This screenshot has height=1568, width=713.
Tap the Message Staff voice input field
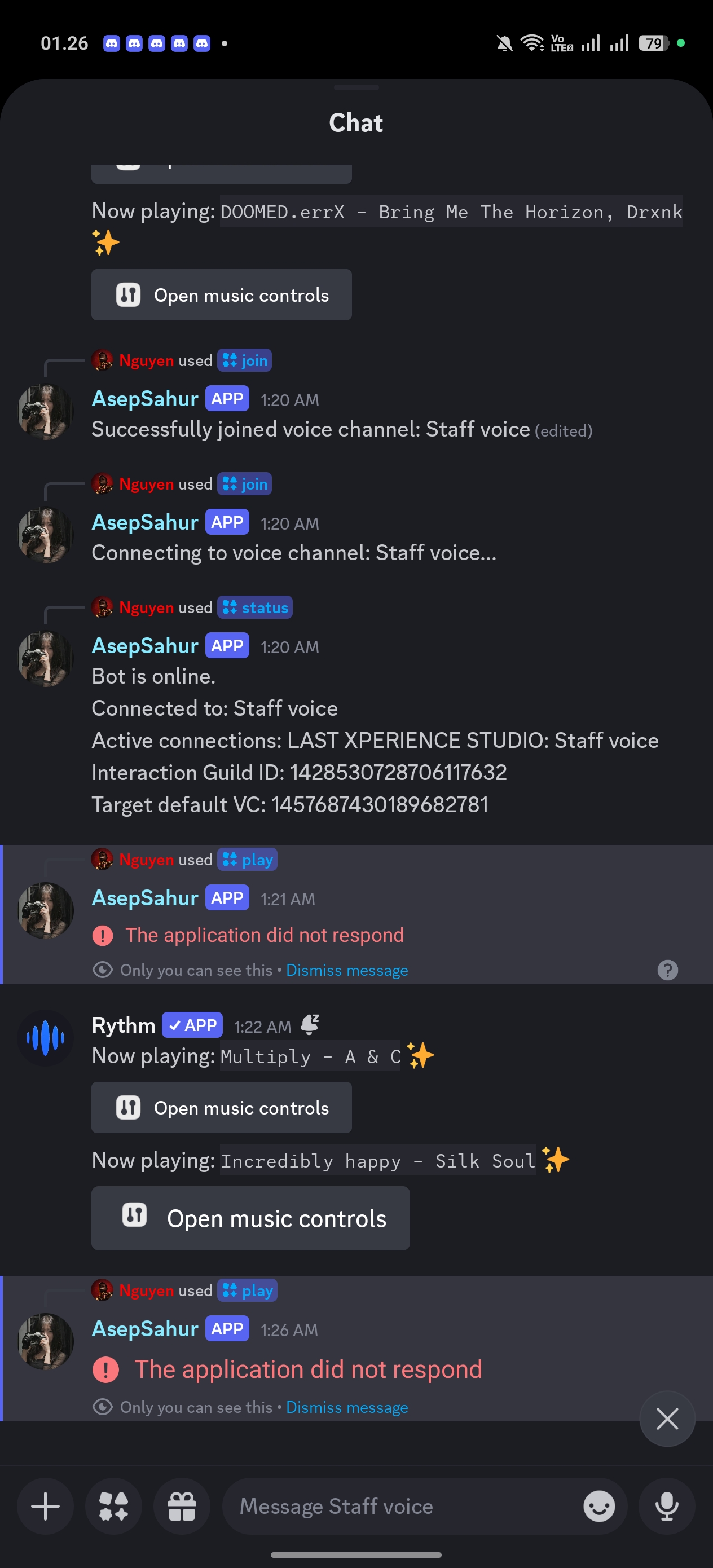402,1507
